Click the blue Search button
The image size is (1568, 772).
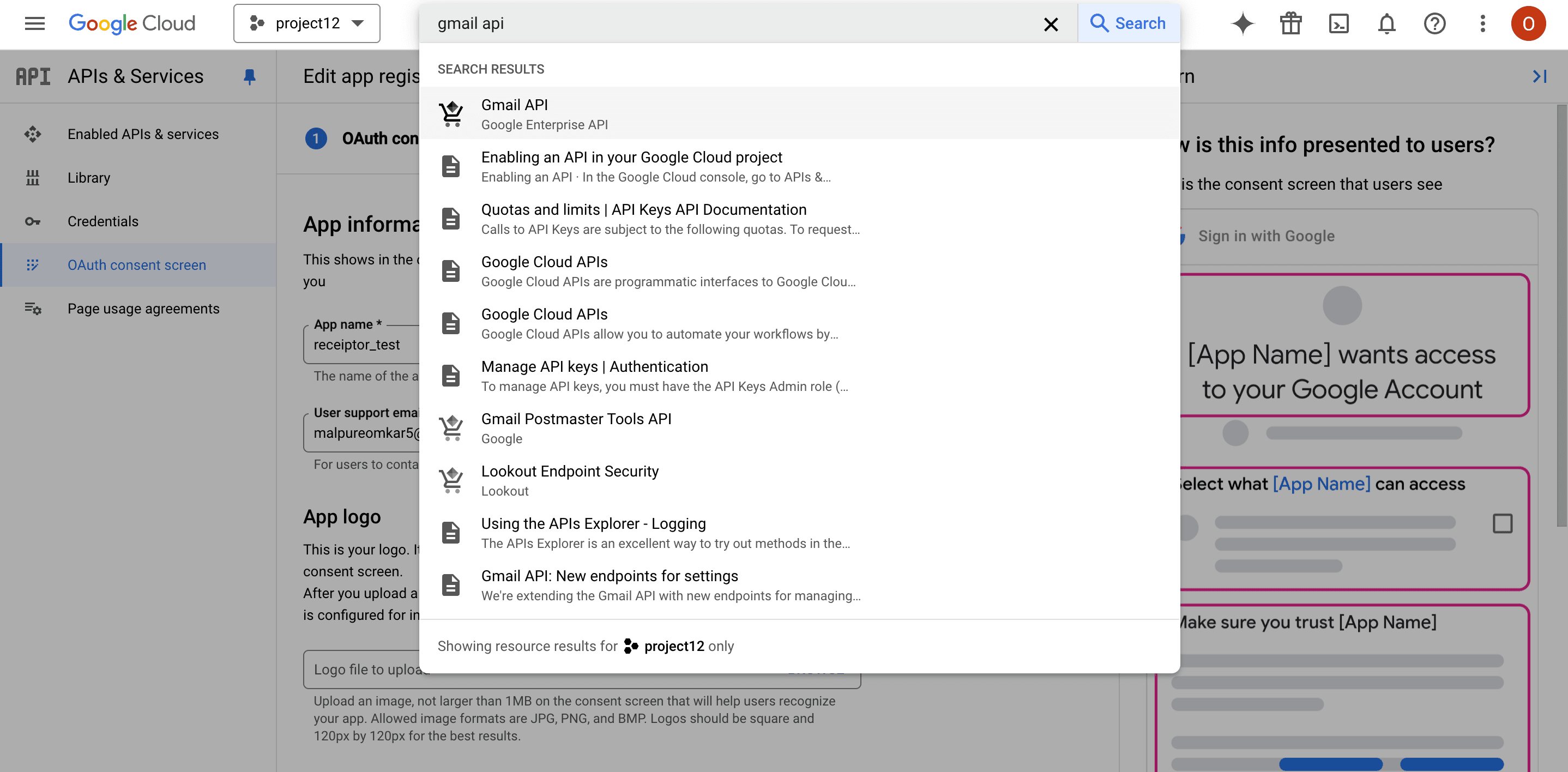tap(1128, 24)
